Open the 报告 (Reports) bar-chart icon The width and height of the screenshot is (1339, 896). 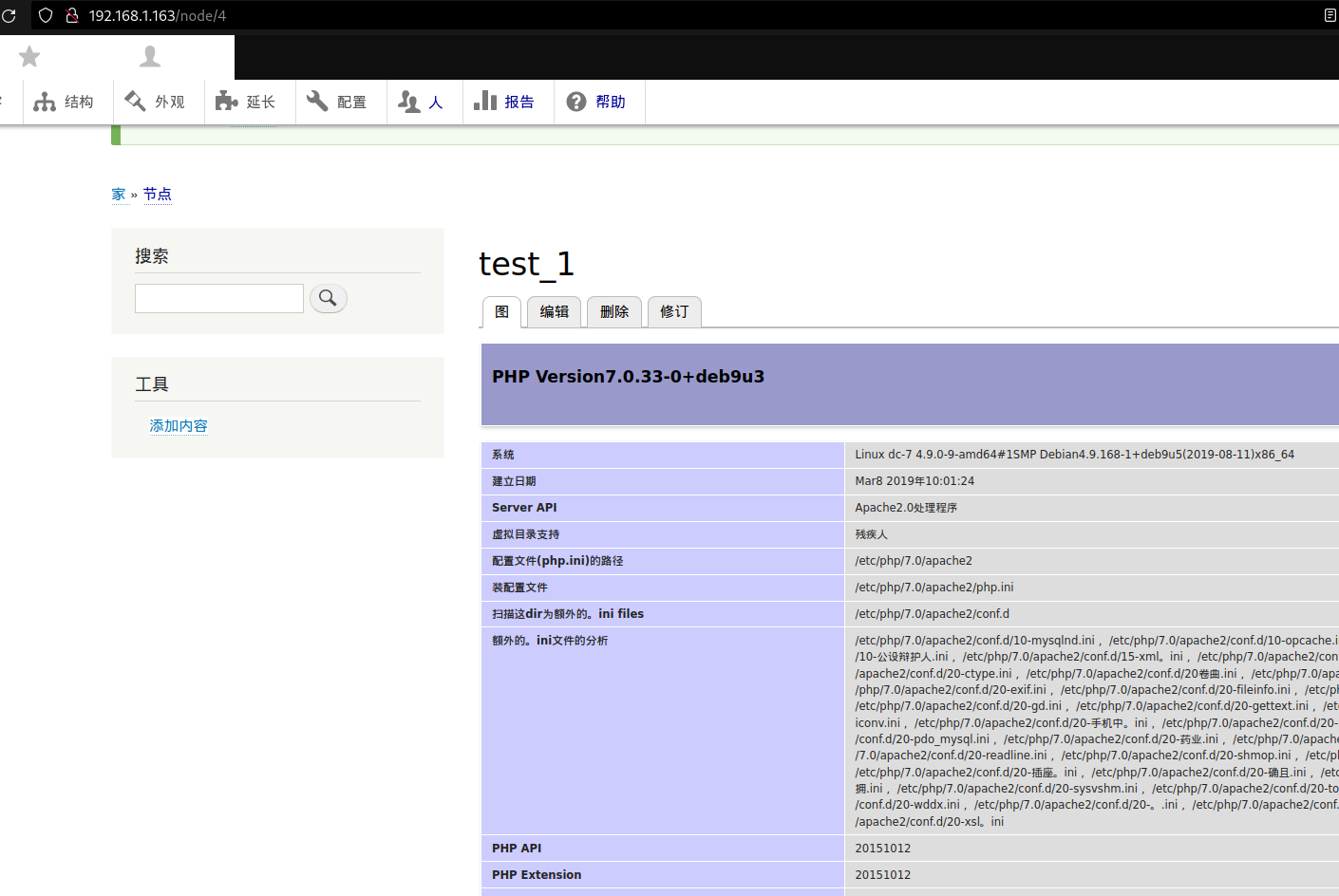pyautogui.click(x=487, y=102)
